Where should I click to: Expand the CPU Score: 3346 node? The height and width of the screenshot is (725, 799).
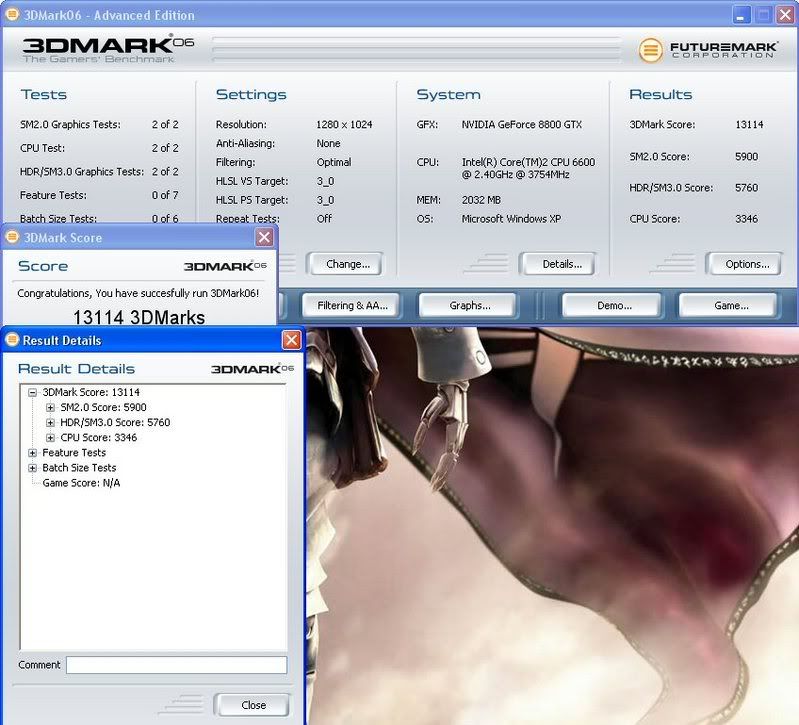pos(50,438)
